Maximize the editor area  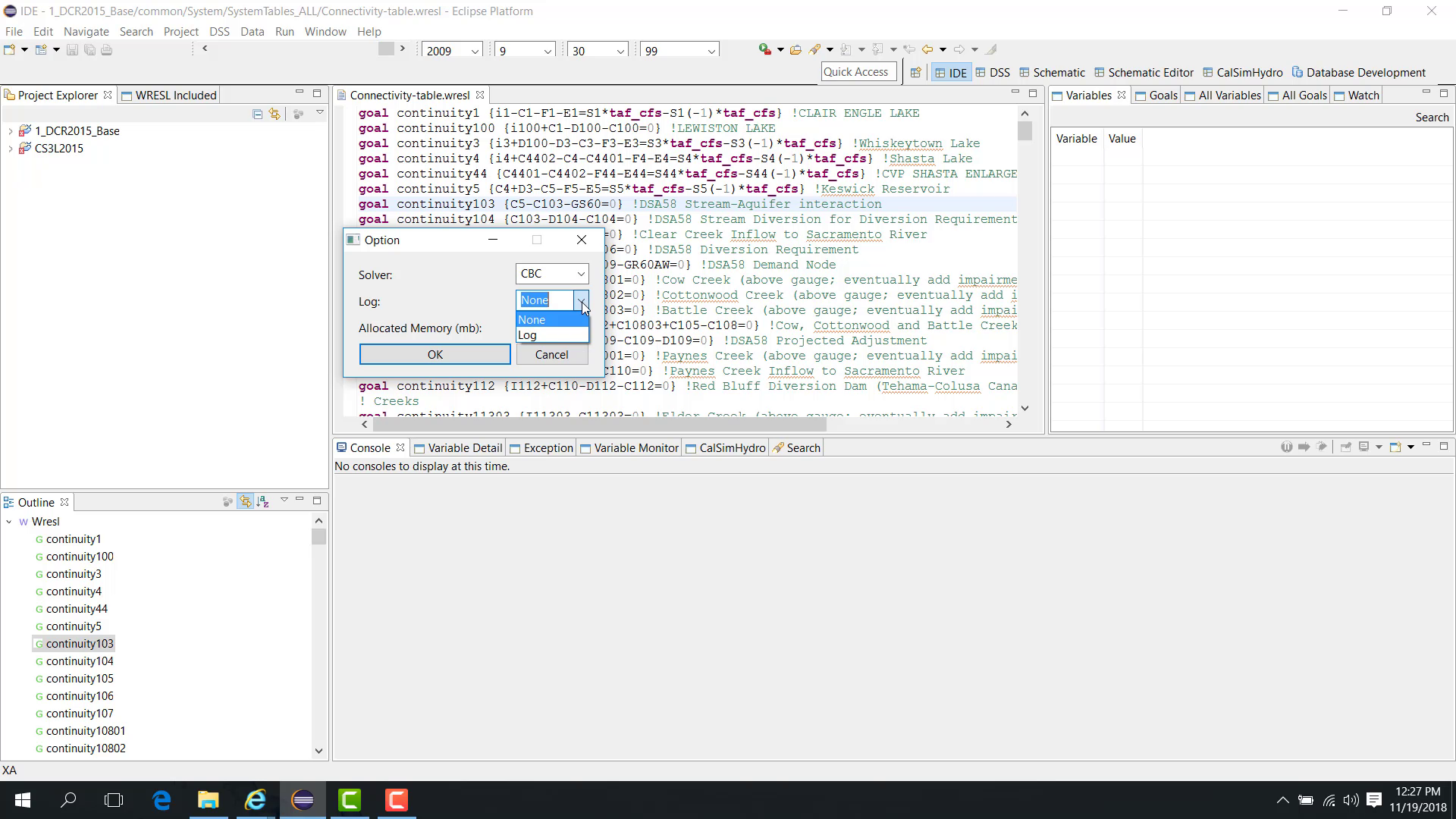[x=1033, y=93]
